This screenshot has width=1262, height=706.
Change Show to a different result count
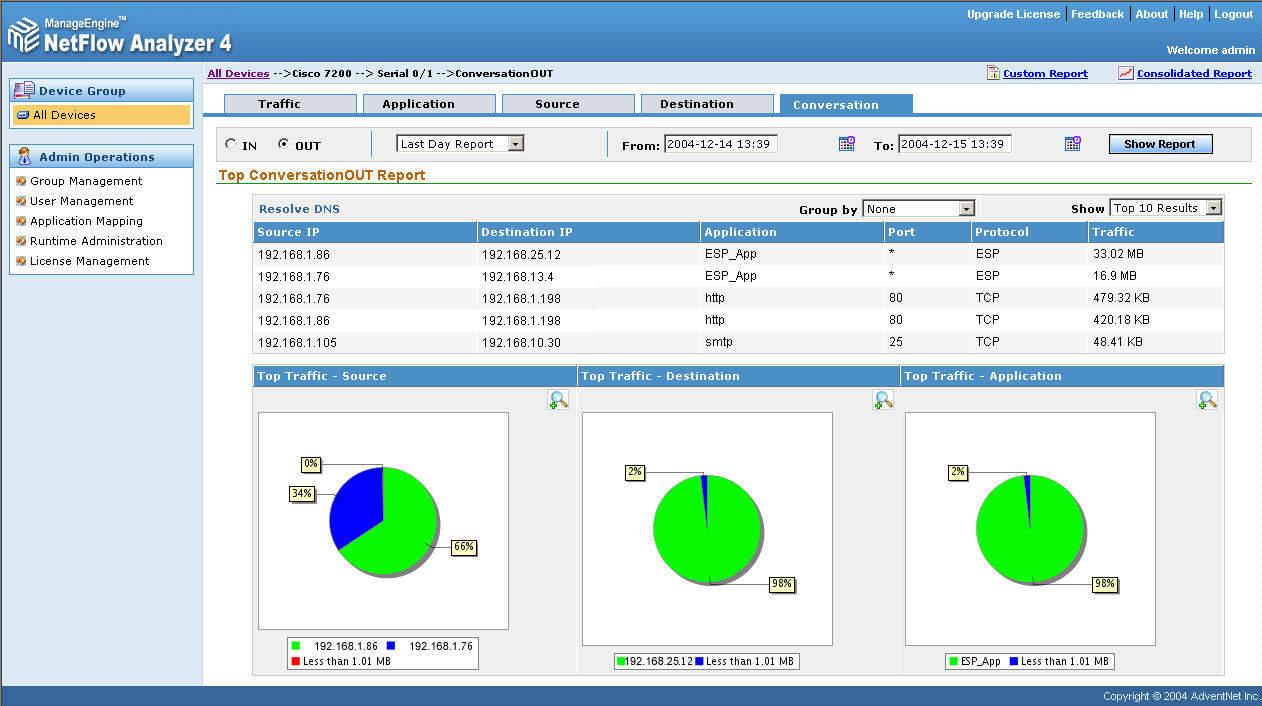[x=1215, y=207]
